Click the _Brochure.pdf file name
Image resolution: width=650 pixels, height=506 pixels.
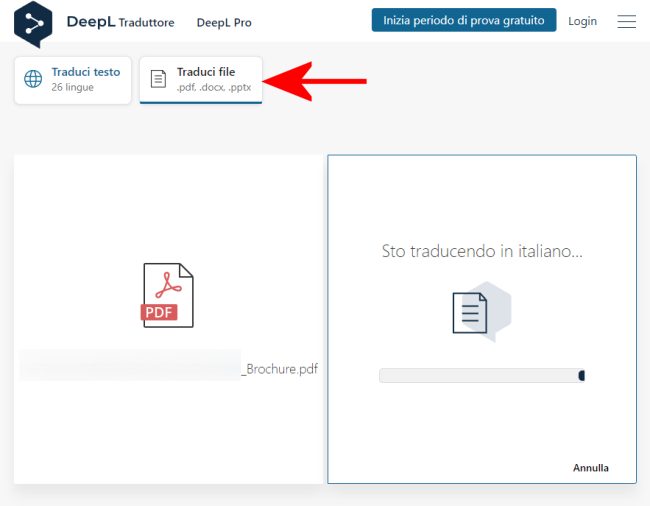click(280, 369)
